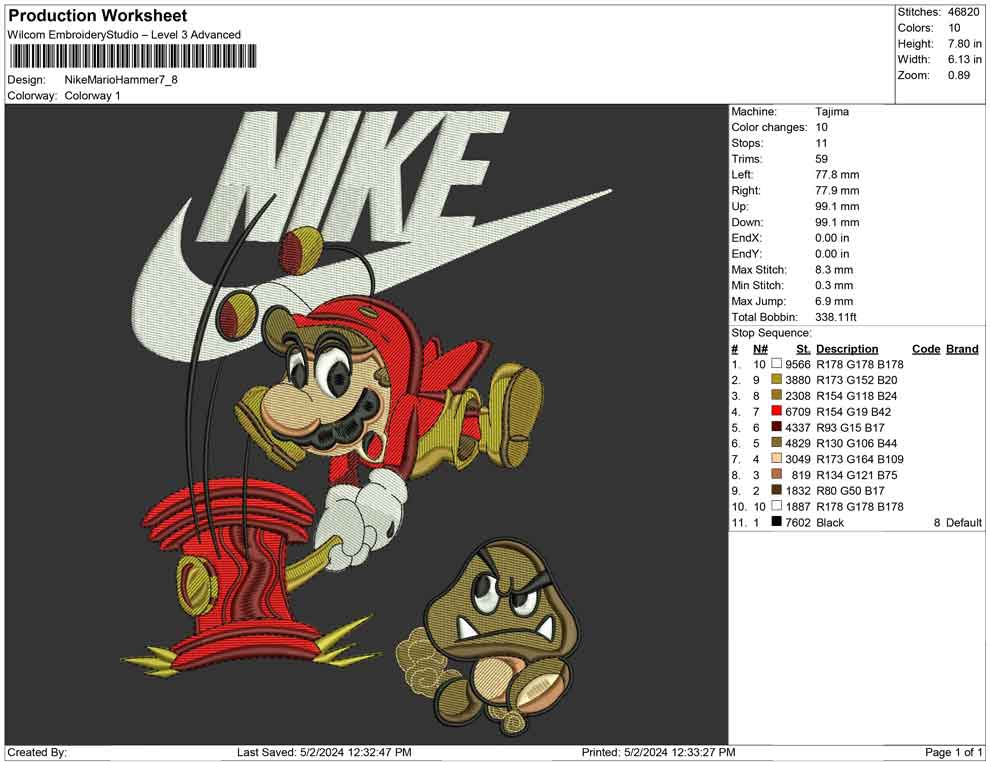
Task: Click the Page 1 of 1 label
Action: [953, 753]
